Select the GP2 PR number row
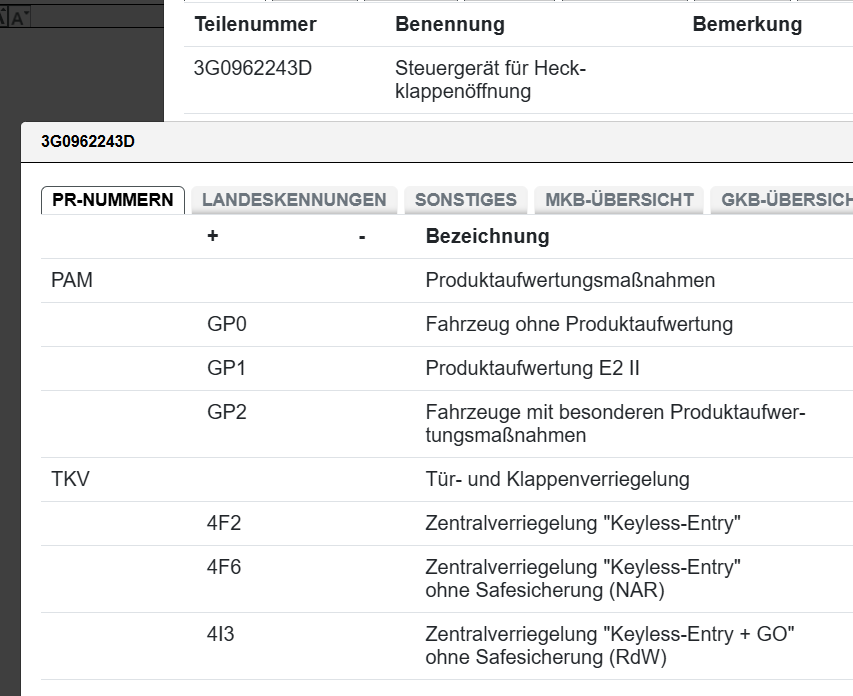Viewport: 853px width, 696px height. [x=226, y=412]
